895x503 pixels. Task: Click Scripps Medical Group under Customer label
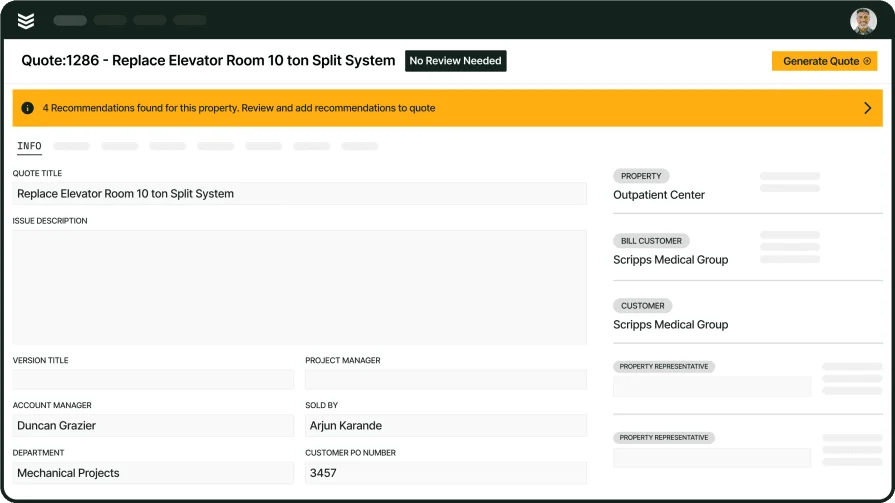coord(670,325)
